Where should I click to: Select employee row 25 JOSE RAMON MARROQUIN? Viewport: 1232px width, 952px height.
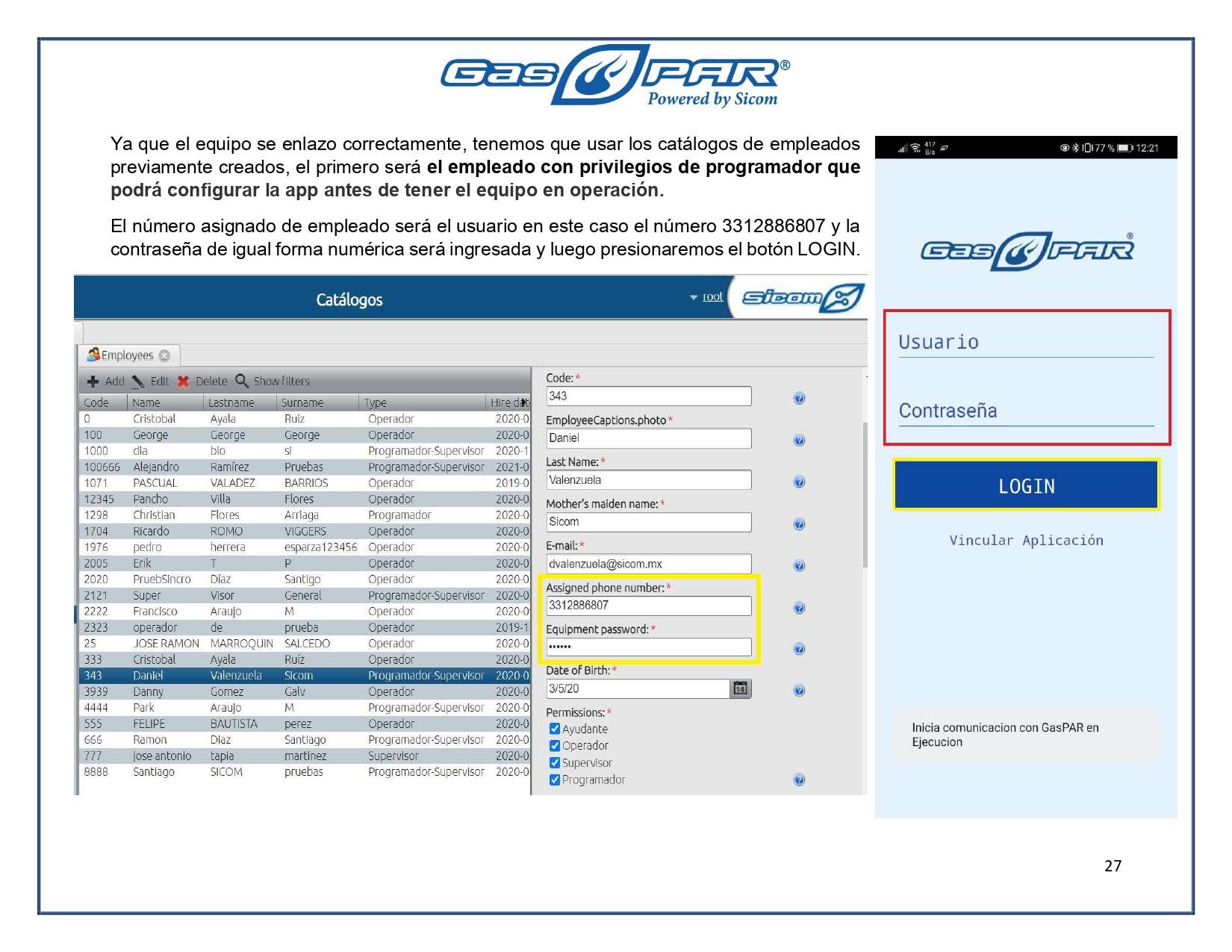point(305,644)
